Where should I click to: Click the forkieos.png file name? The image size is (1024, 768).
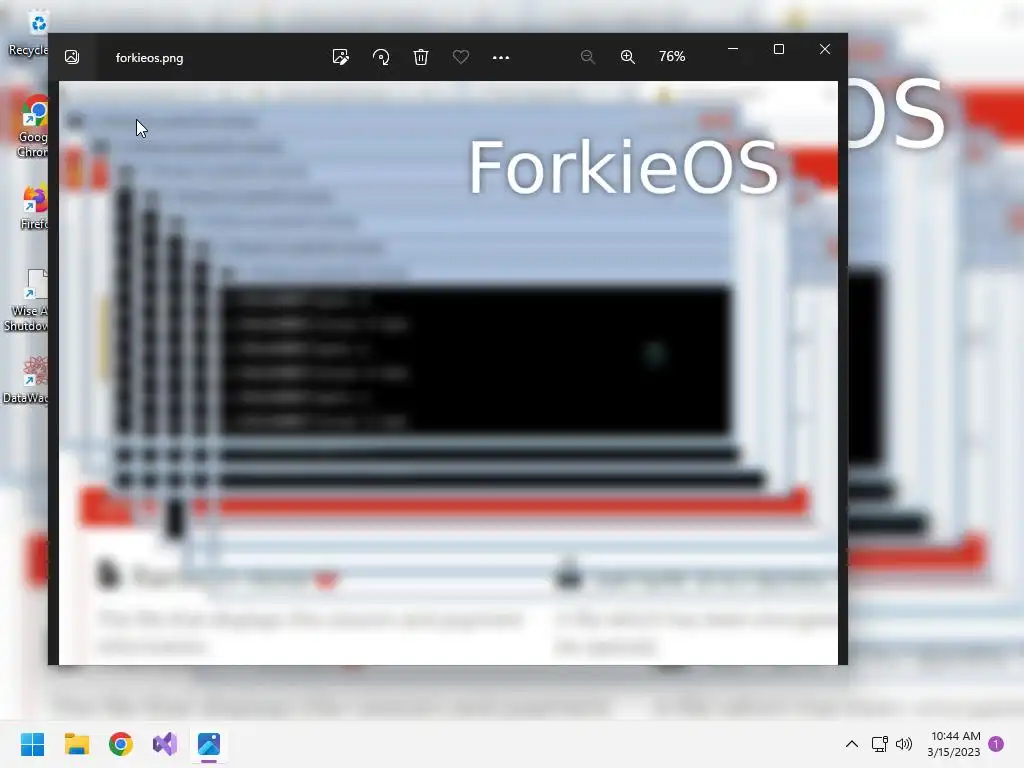click(x=150, y=57)
